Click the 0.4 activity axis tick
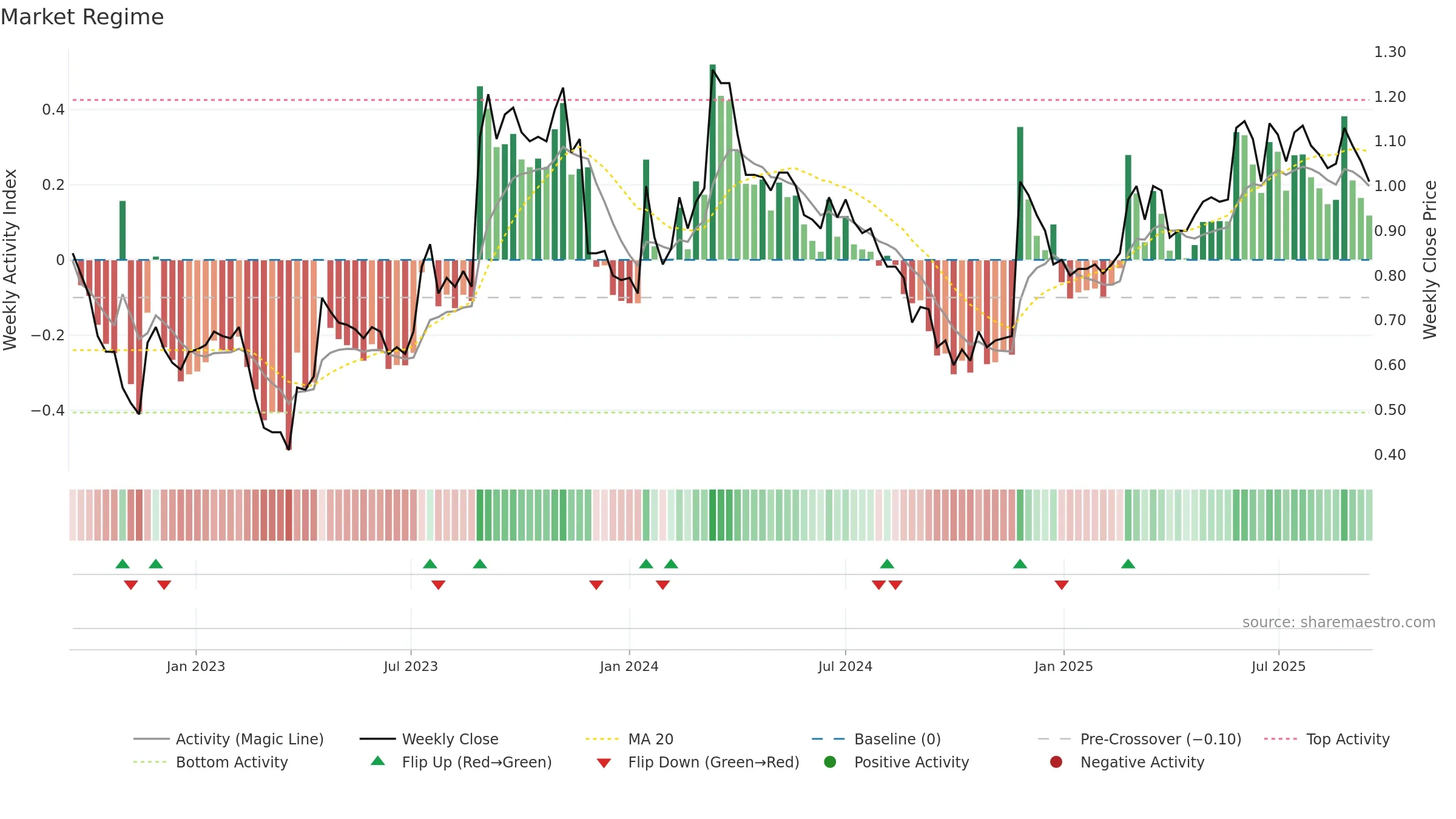This screenshot has height=819, width=1456. coord(53,109)
